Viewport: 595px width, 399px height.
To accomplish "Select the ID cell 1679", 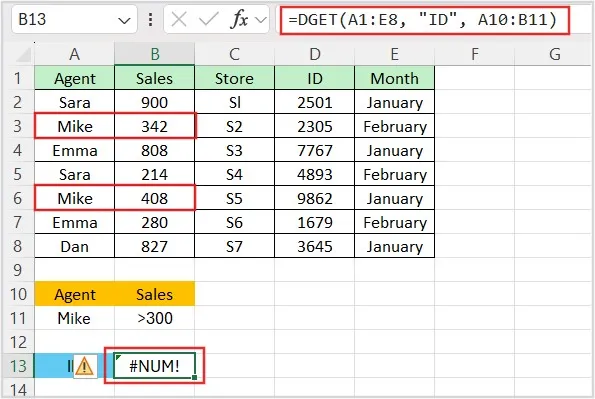I will pyautogui.click(x=315, y=222).
